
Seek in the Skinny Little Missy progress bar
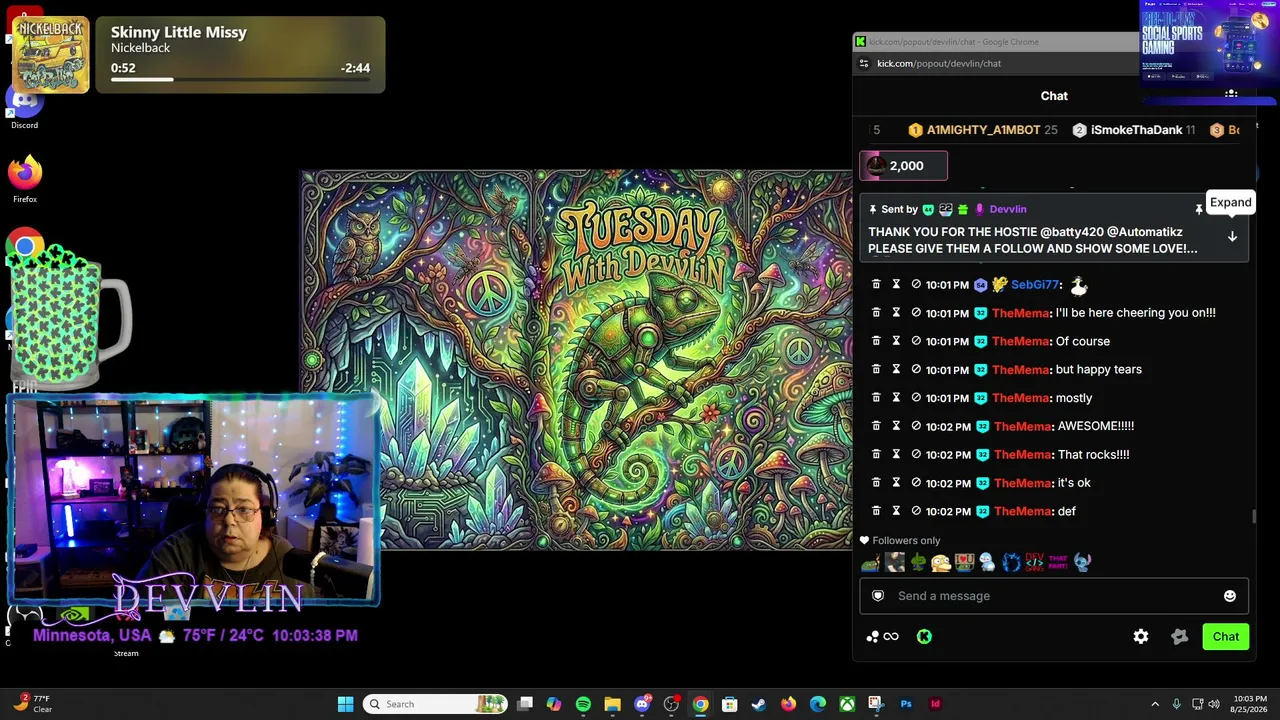[240, 79]
